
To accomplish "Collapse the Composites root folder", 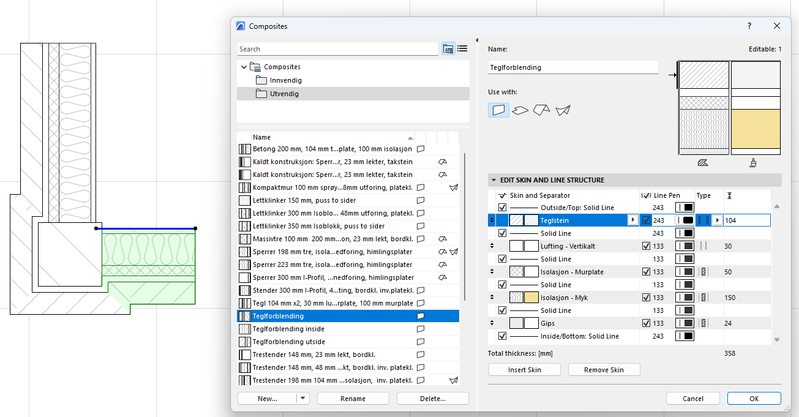I will pyautogui.click(x=244, y=67).
